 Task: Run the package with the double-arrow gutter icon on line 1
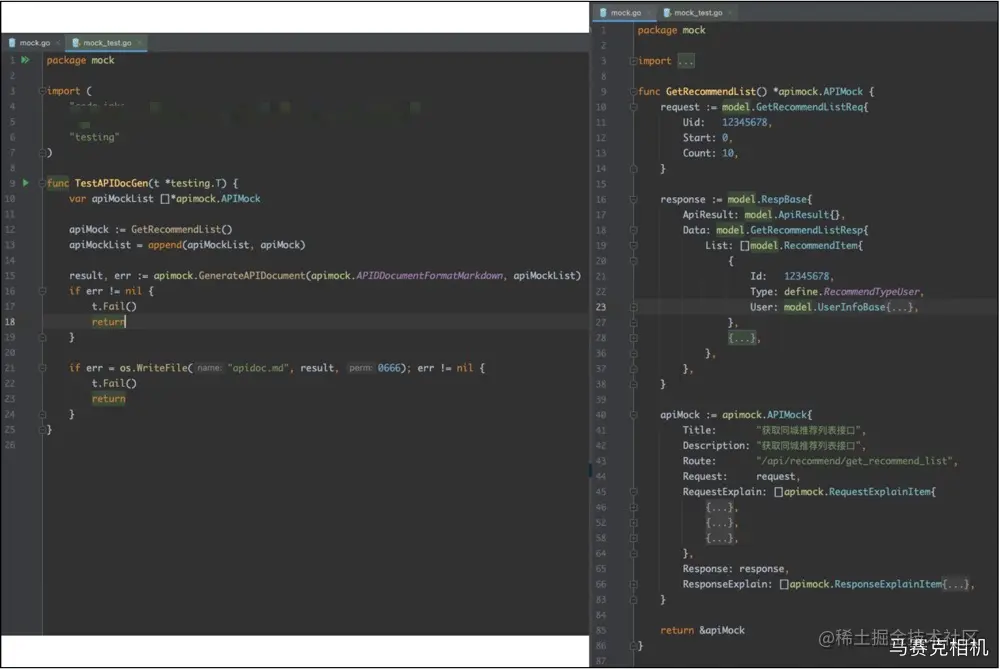coord(26,60)
